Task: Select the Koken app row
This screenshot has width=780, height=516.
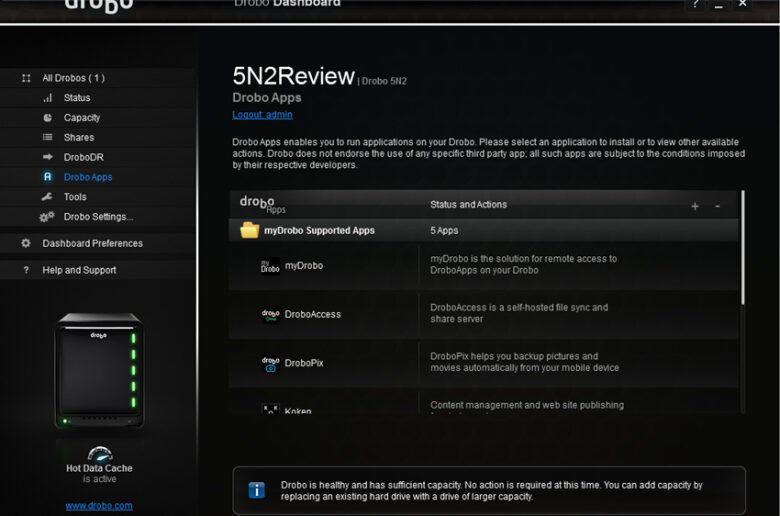Action: click(484, 402)
